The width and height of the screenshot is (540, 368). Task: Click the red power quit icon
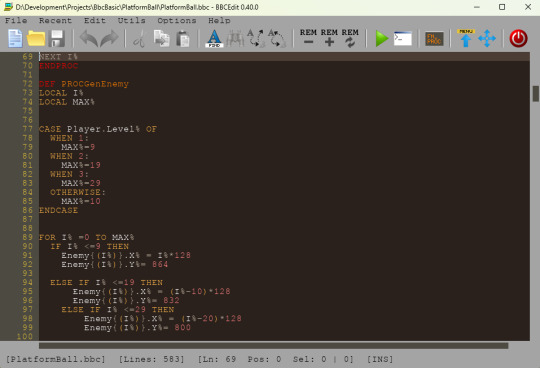point(518,38)
